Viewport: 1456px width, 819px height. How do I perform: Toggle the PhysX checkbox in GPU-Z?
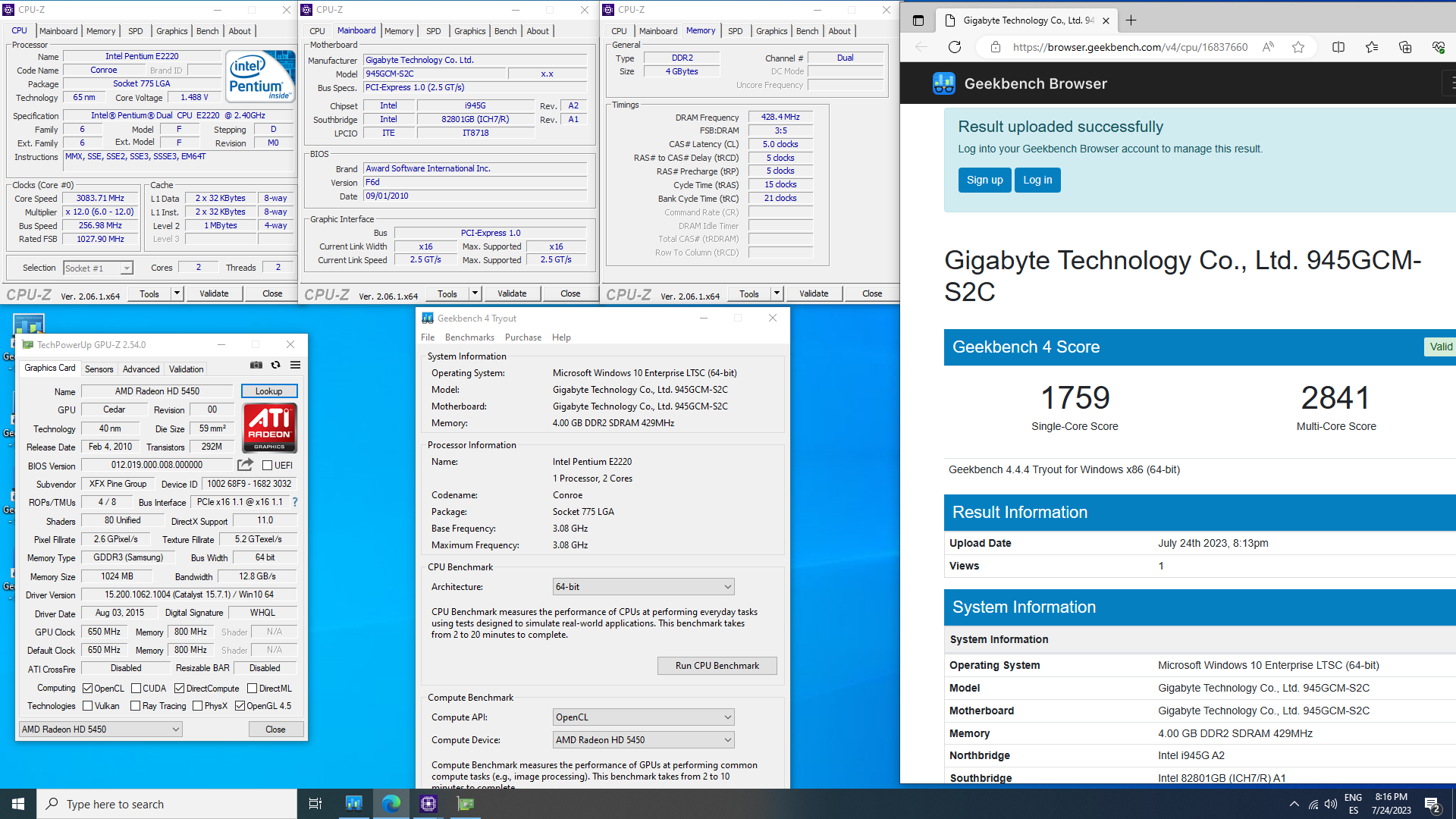pos(197,706)
